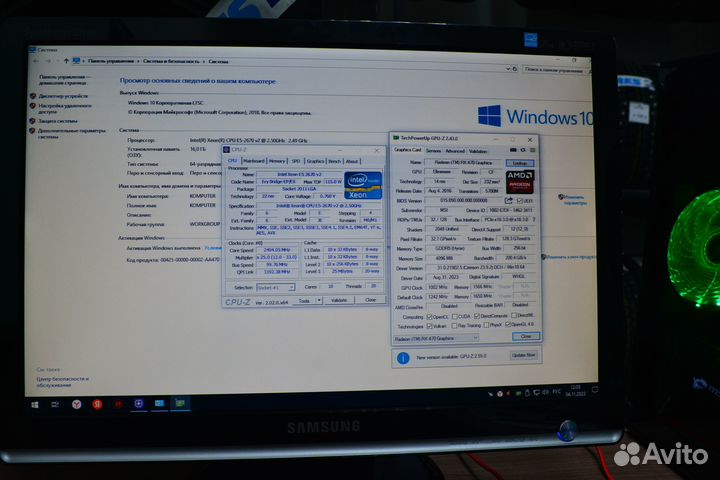Refresh the System window address bar
This screenshot has height=480, width=720.
click(515, 68)
